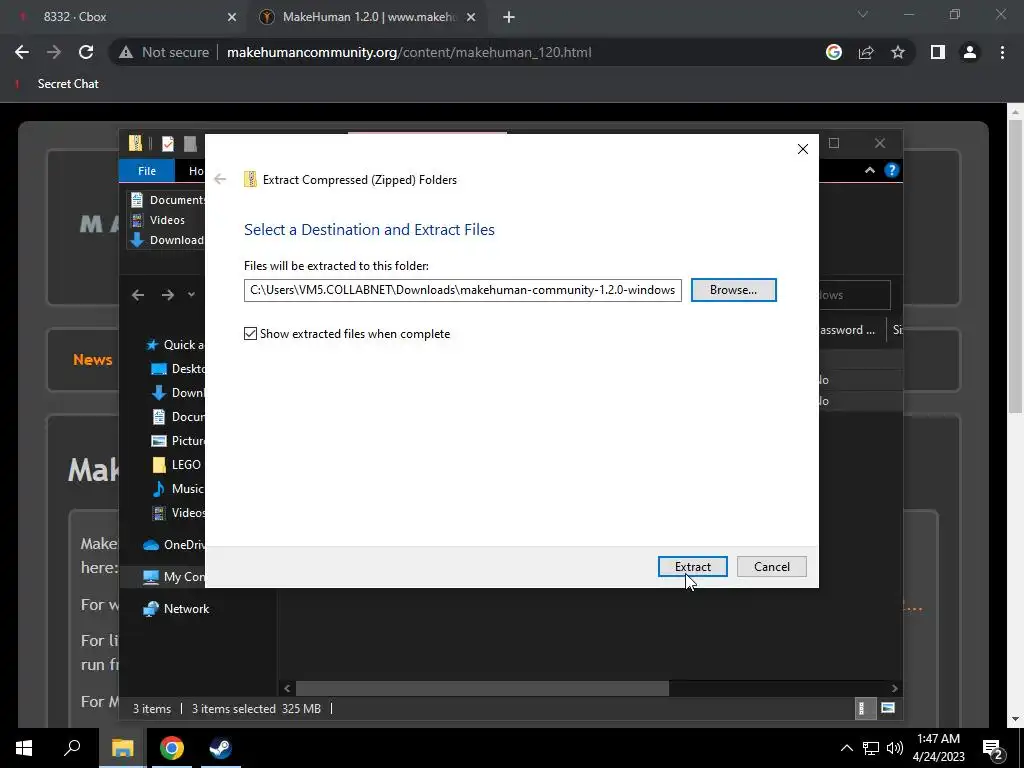This screenshot has width=1024, height=768.
Task: Click the Extract button
Action: 692,566
